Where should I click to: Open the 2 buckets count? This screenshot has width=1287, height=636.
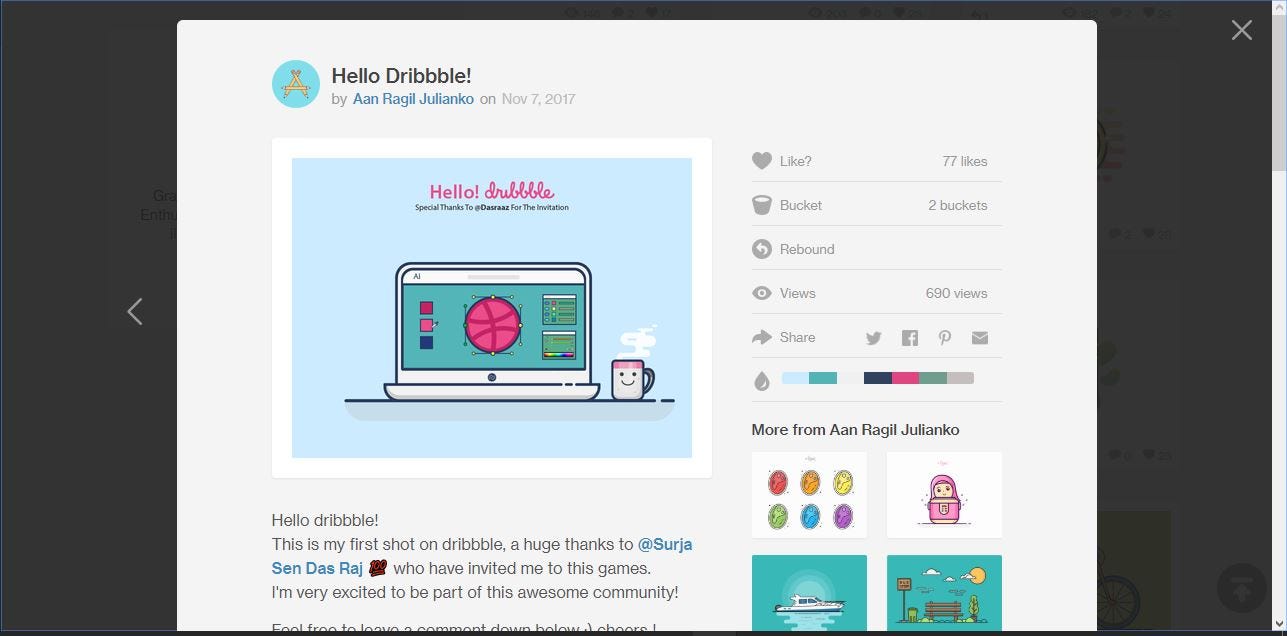pyautogui.click(x=957, y=205)
